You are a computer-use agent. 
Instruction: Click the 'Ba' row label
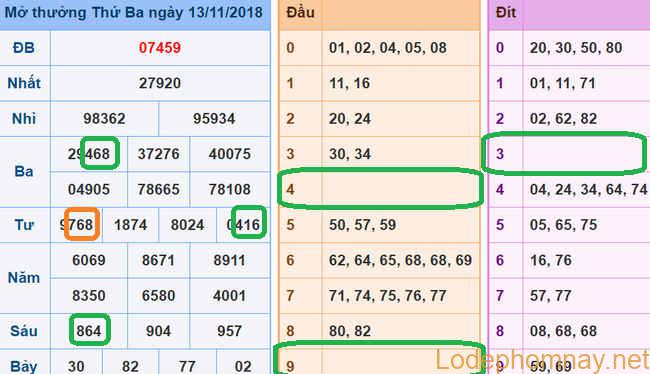click(x=24, y=171)
